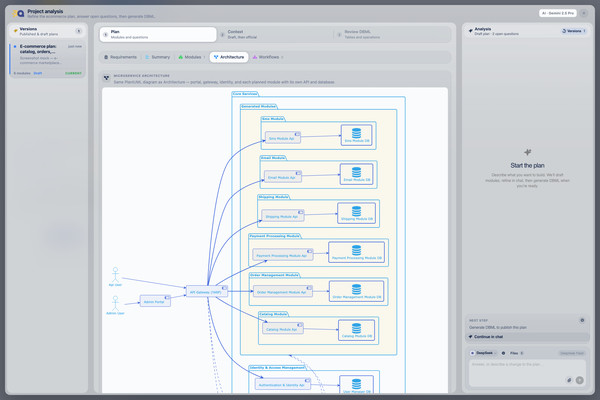Click the Catalog Module DB database icon
This screenshot has width=600, height=400.
(357, 330)
